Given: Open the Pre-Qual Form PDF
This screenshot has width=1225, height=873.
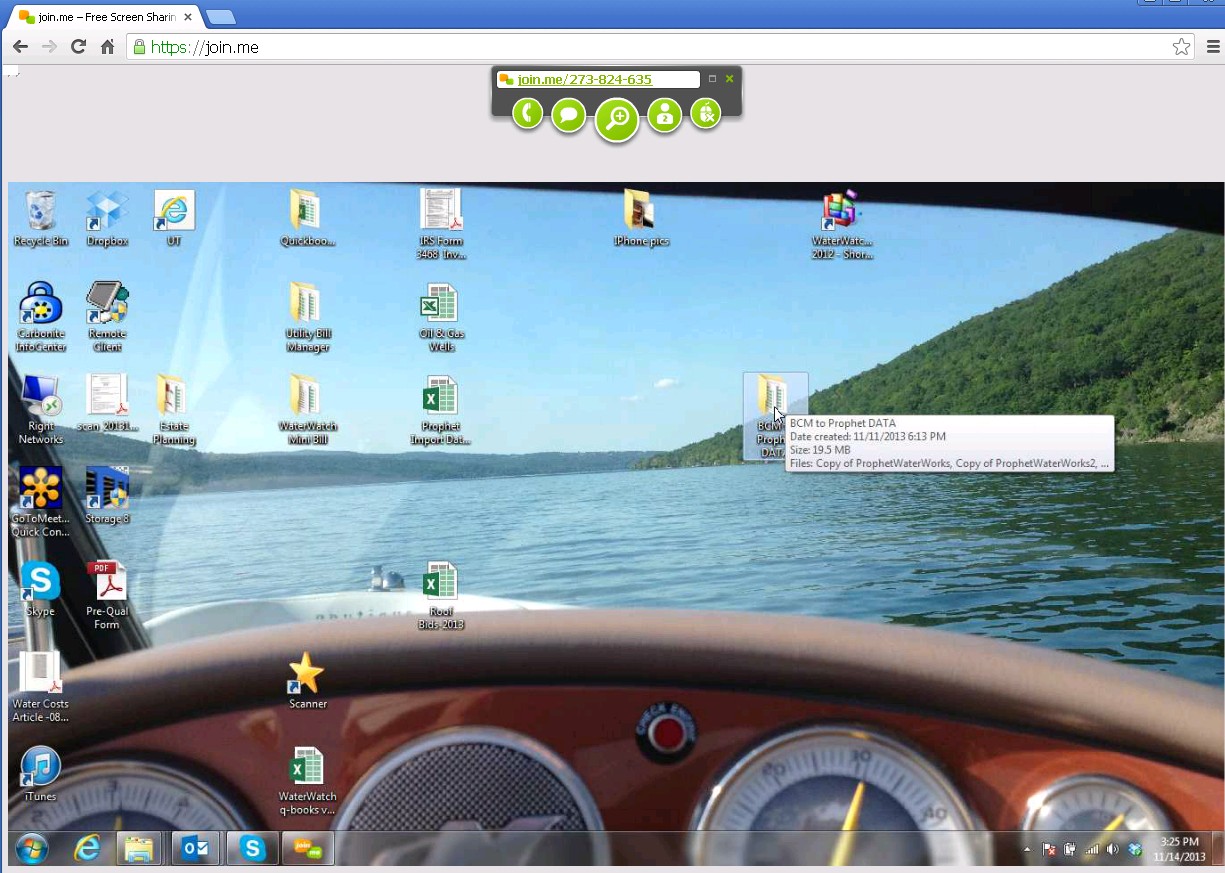Looking at the screenshot, I should (x=107, y=594).
